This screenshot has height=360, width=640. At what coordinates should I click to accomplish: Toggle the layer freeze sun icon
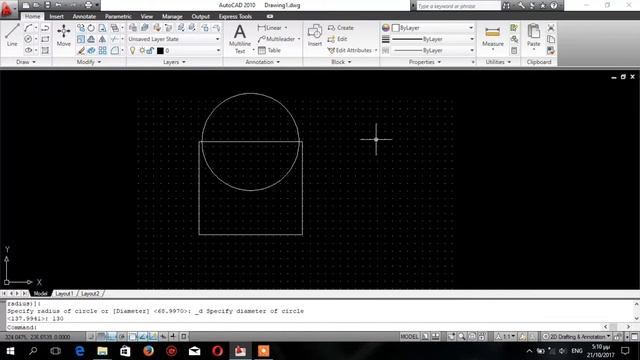pyautogui.click(x=142, y=51)
